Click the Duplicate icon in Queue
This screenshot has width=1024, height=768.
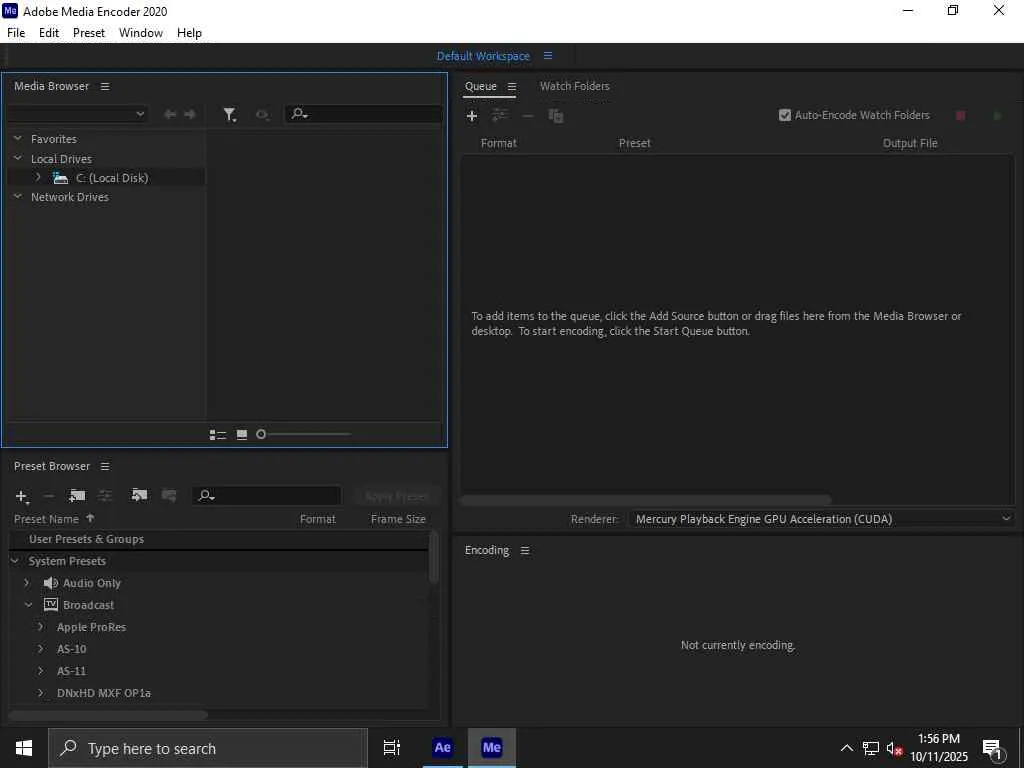pos(556,116)
